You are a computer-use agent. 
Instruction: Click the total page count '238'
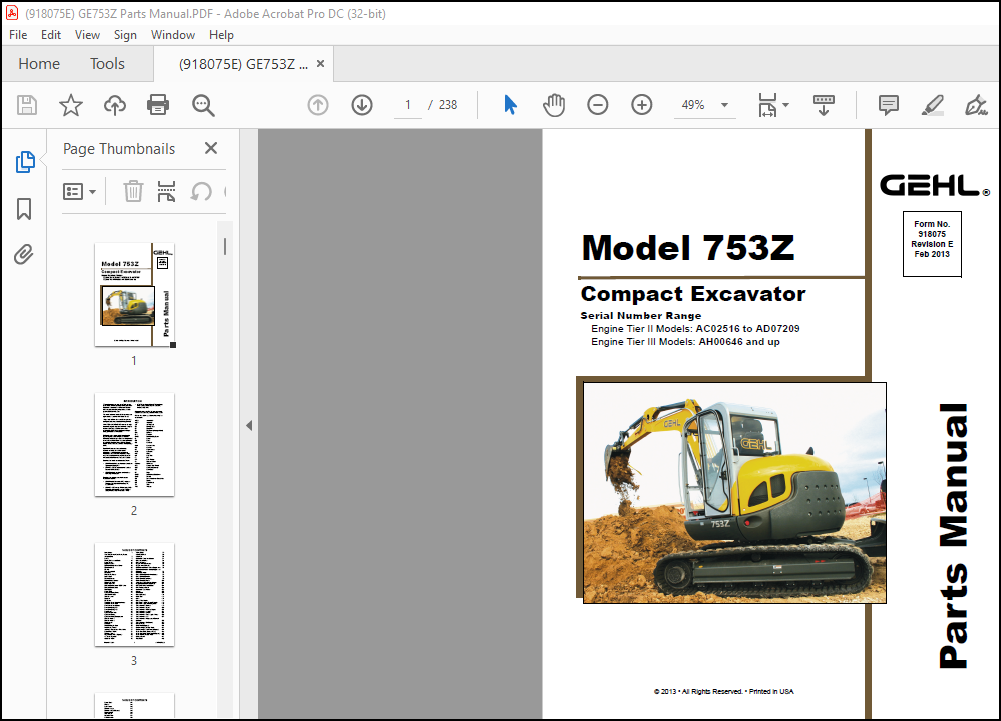448,105
